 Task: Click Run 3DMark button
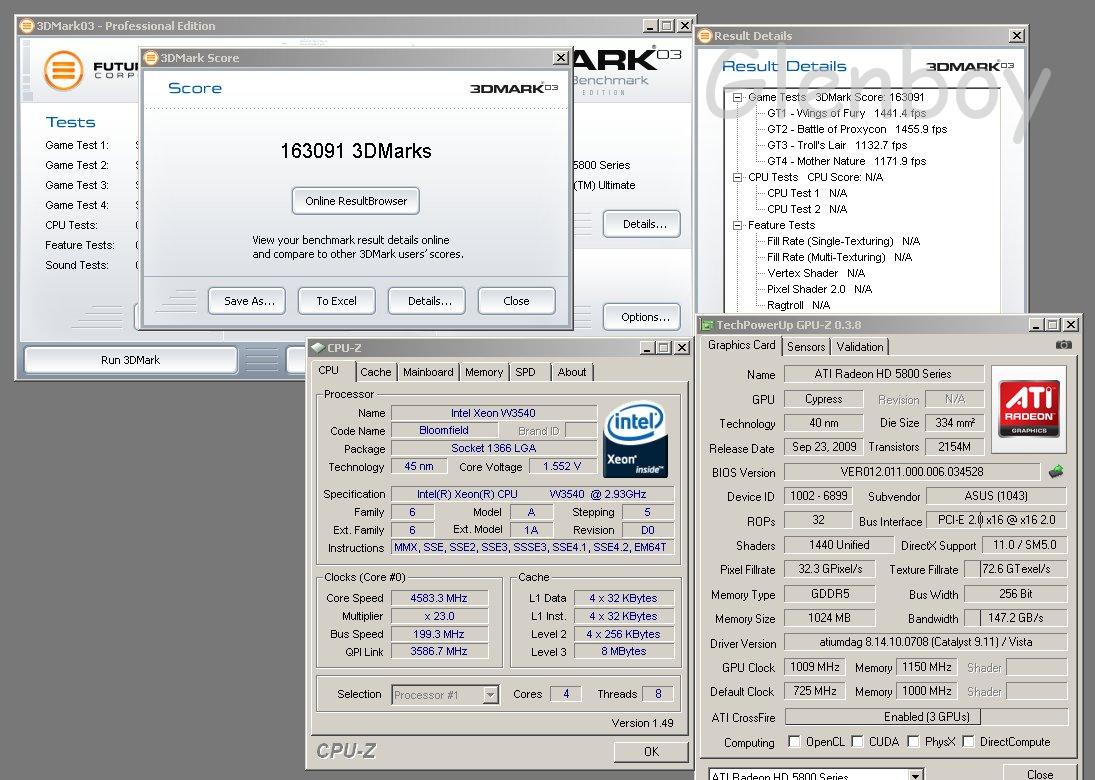click(x=130, y=360)
